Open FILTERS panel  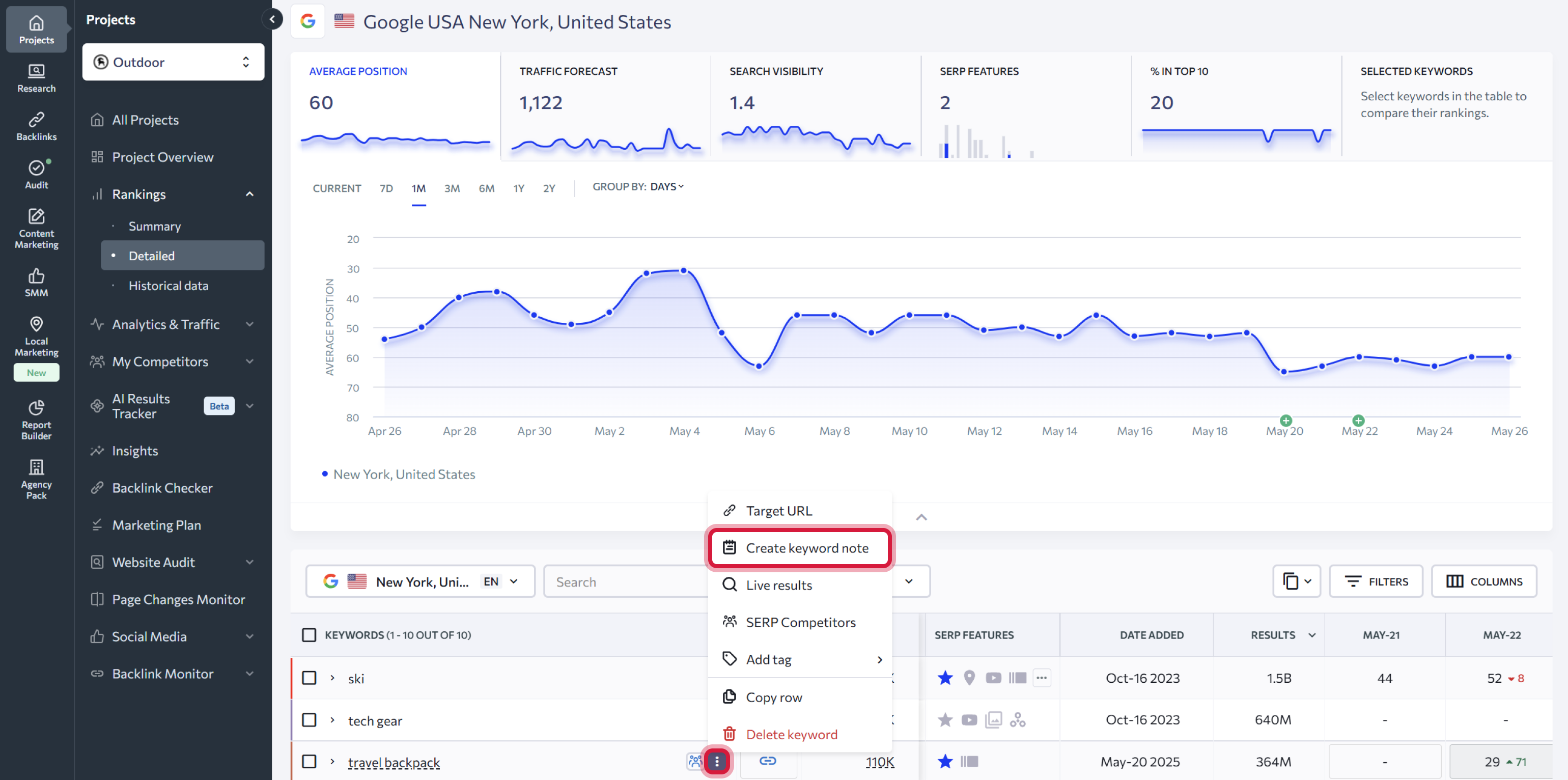[x=1376, y=581]
